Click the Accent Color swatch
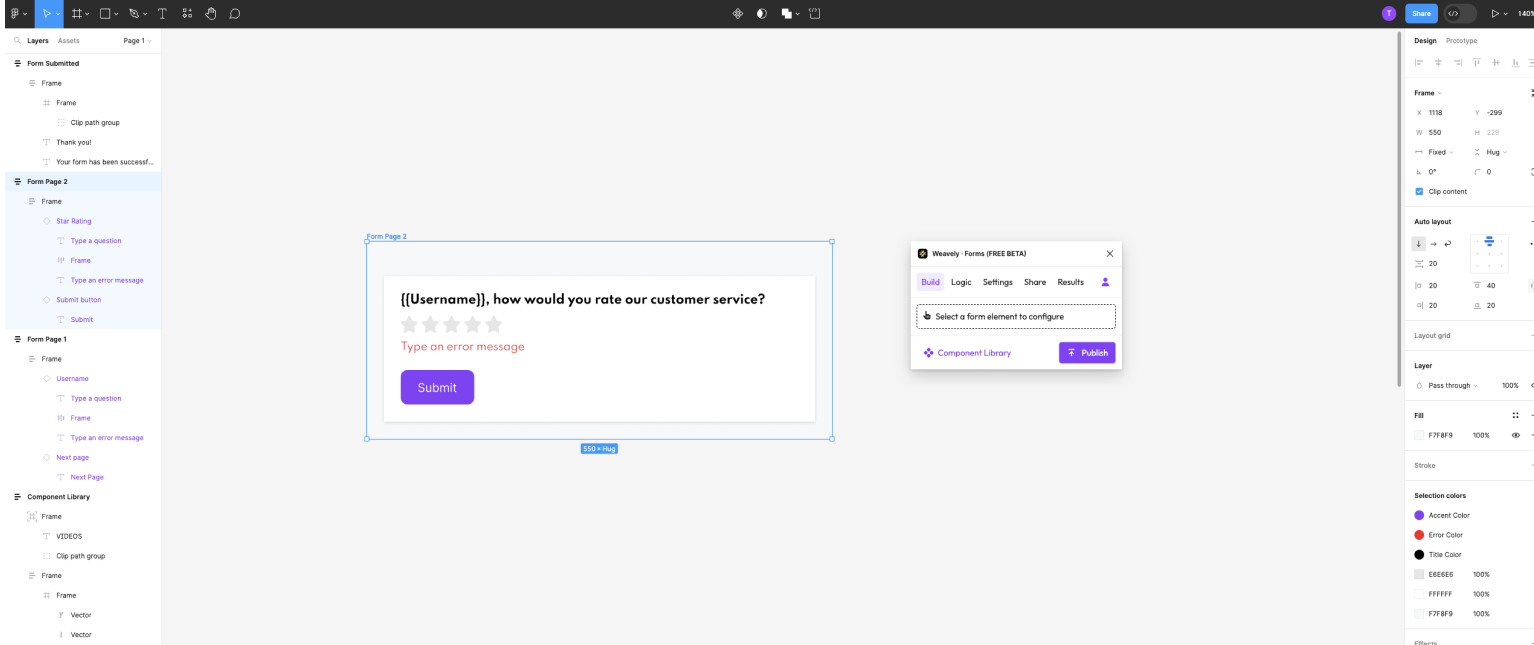 pyautogui.click(x=1419, y=515)
